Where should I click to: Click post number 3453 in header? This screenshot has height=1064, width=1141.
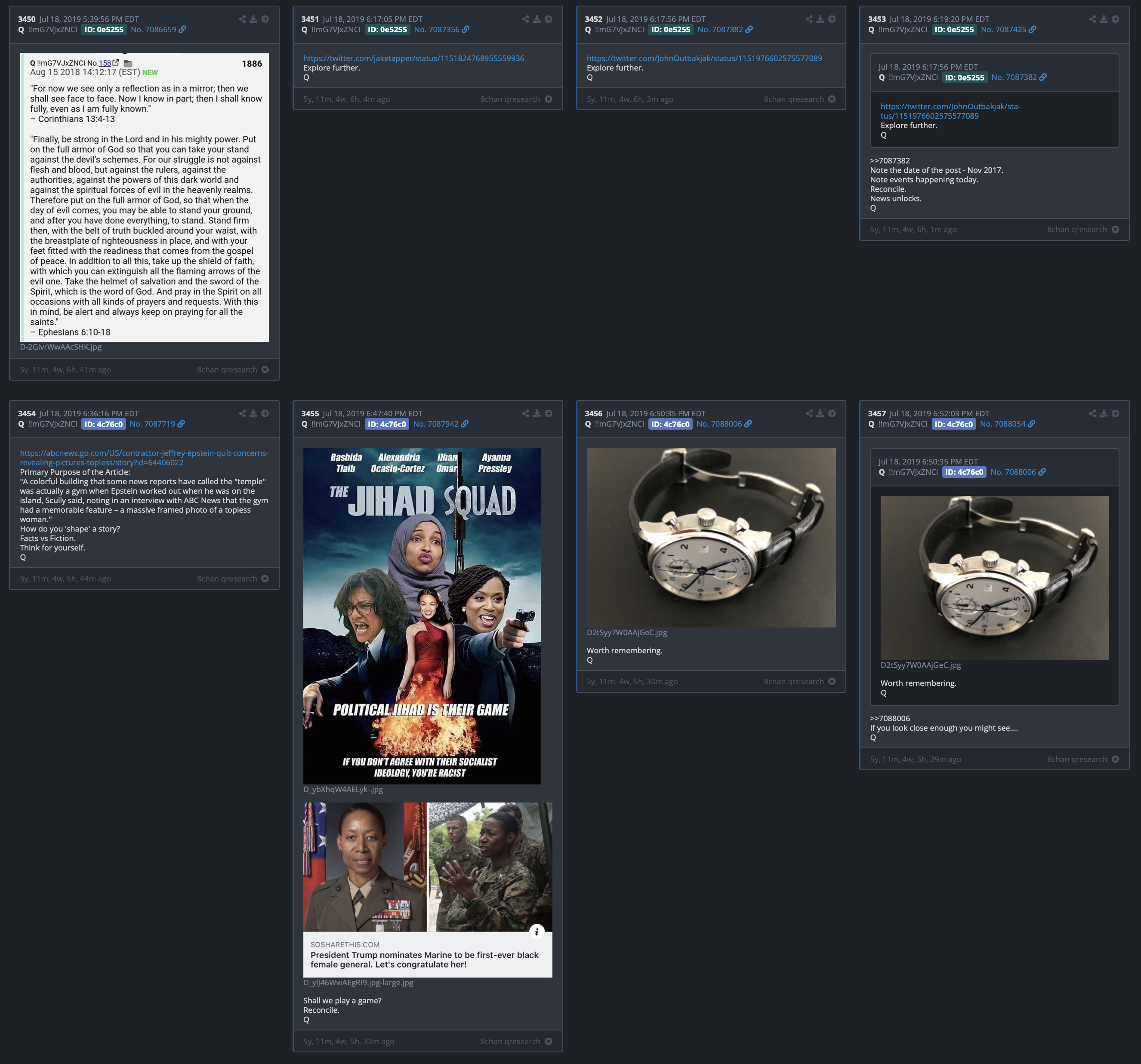877,19
